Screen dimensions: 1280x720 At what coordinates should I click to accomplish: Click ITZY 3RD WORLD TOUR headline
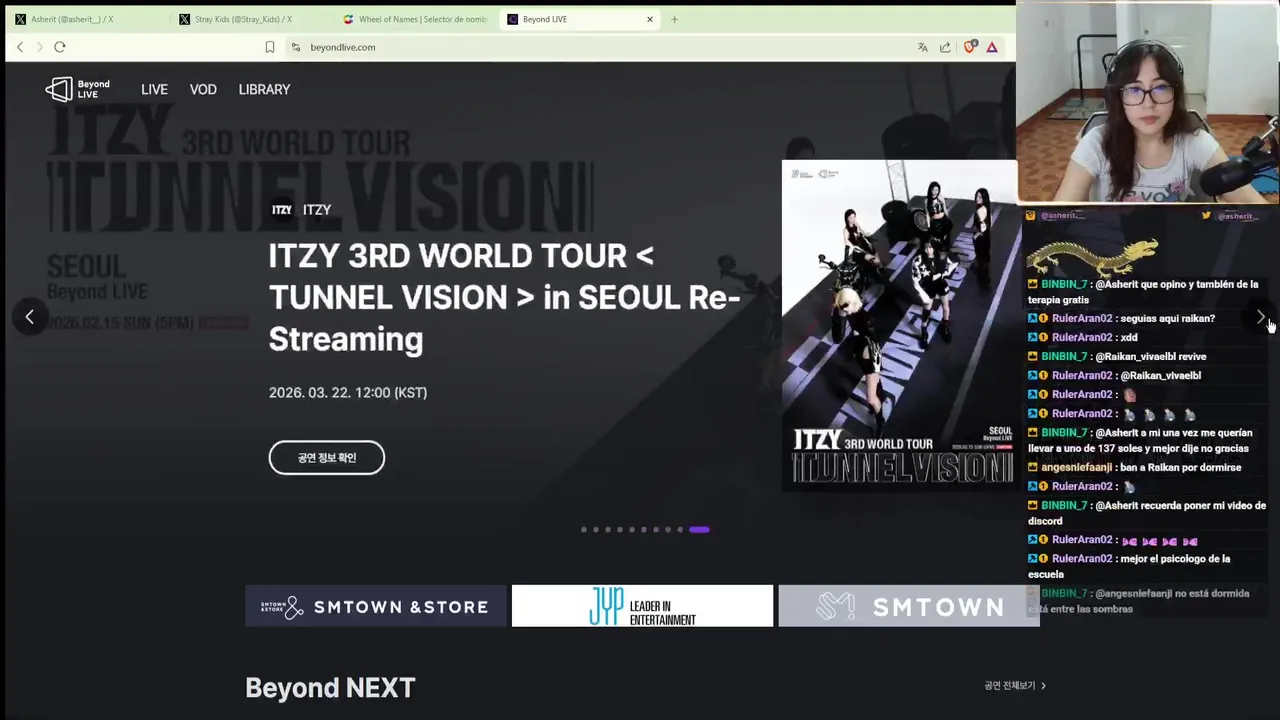tap(505, 297)
